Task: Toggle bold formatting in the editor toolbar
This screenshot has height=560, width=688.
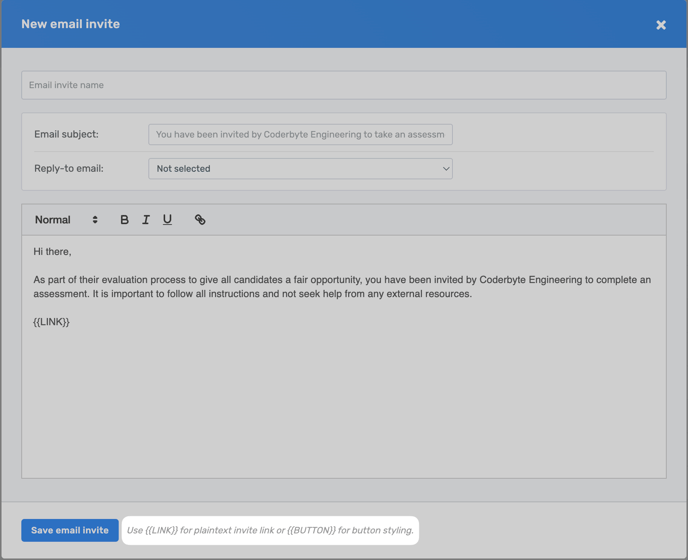Action: point(124,220)
